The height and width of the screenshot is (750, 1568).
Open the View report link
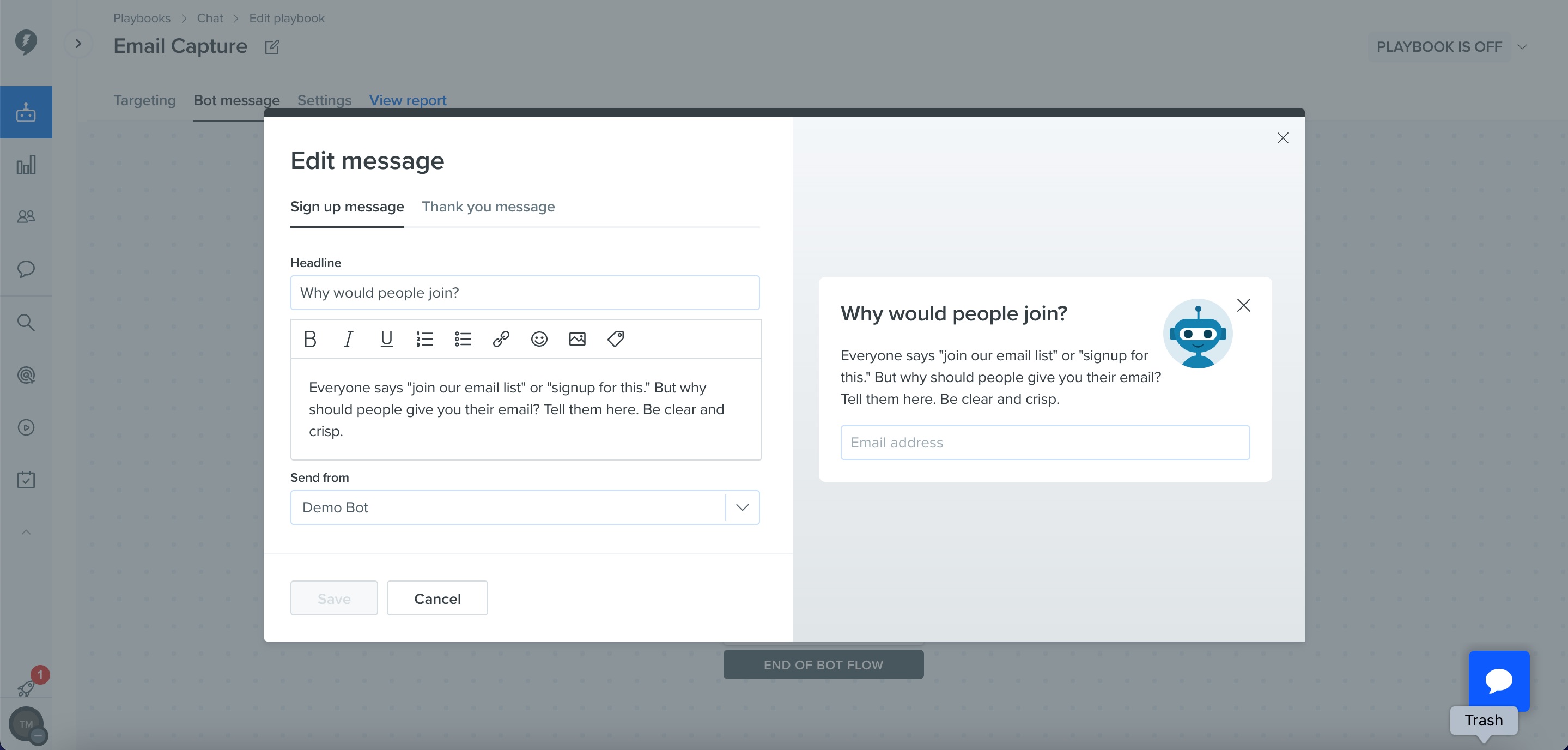[x=408, y=100]
